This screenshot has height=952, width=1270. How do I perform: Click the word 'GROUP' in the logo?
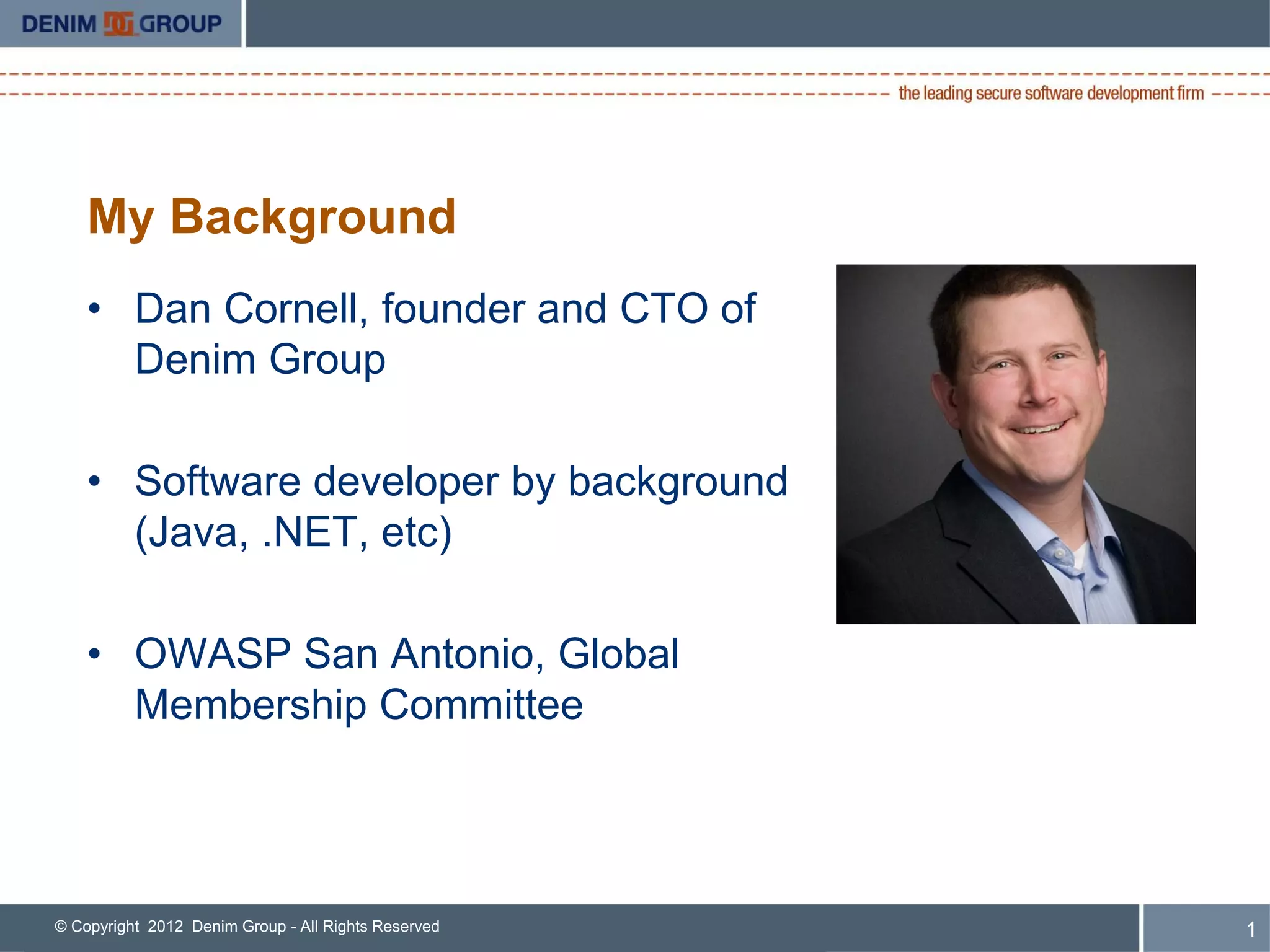pos(180,24)
